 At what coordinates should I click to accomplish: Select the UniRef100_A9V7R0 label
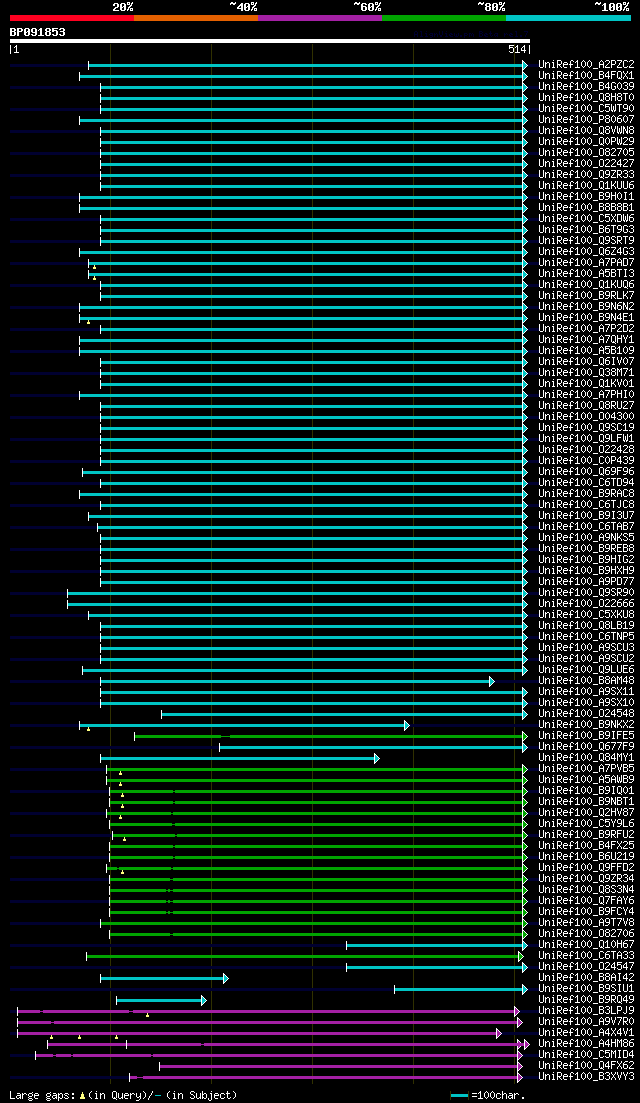[x=587, y=1022]
